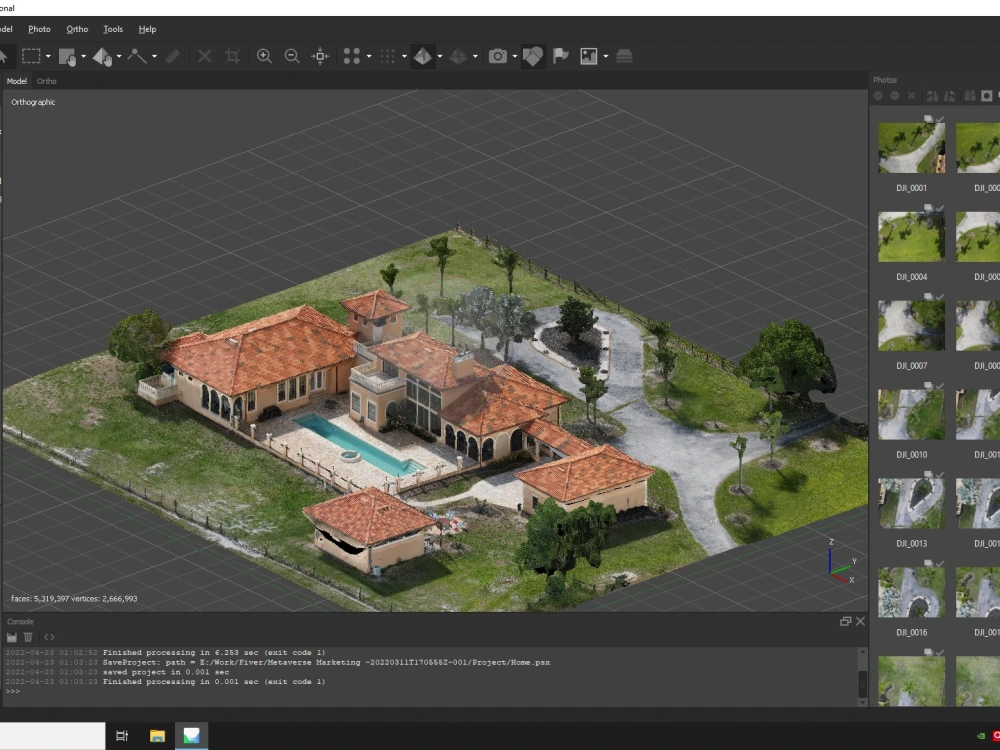Viewport: 1000px width, 750px height.
Task: Open the DJI_0004 photo thumbnail
Action: coord(910,236)
